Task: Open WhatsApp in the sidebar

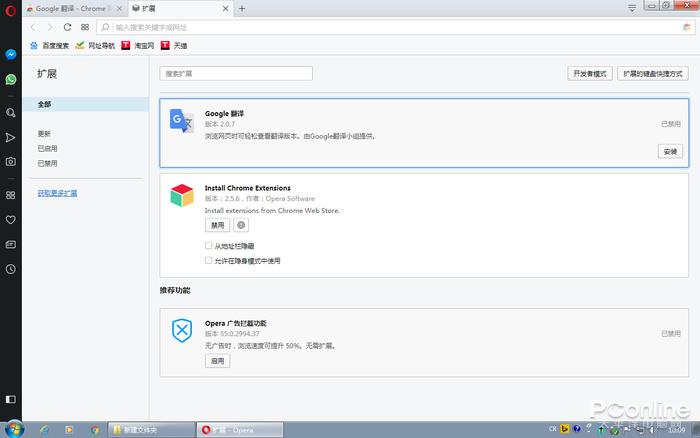Action: (x=11, y=79)
